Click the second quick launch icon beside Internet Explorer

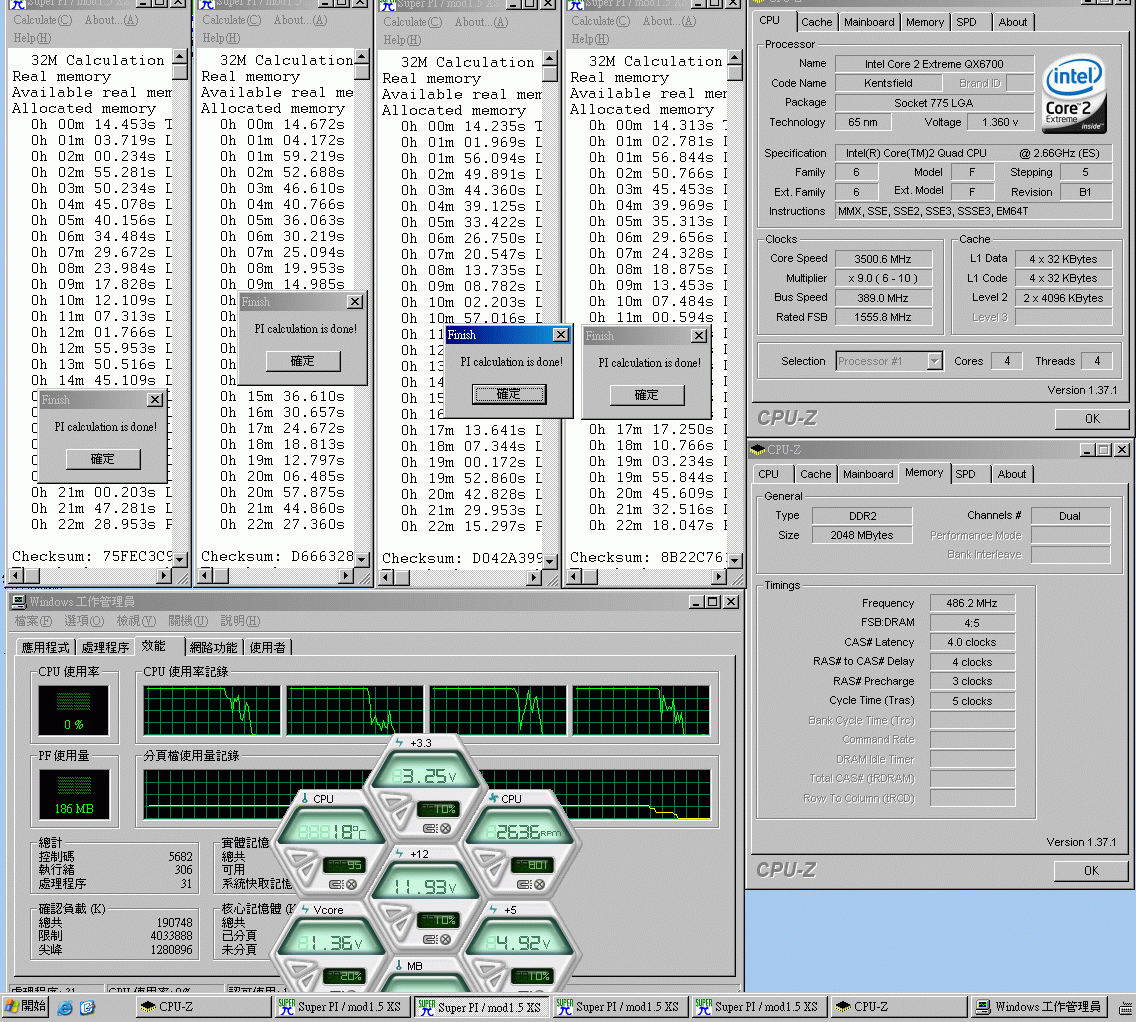coord(88,1007)
